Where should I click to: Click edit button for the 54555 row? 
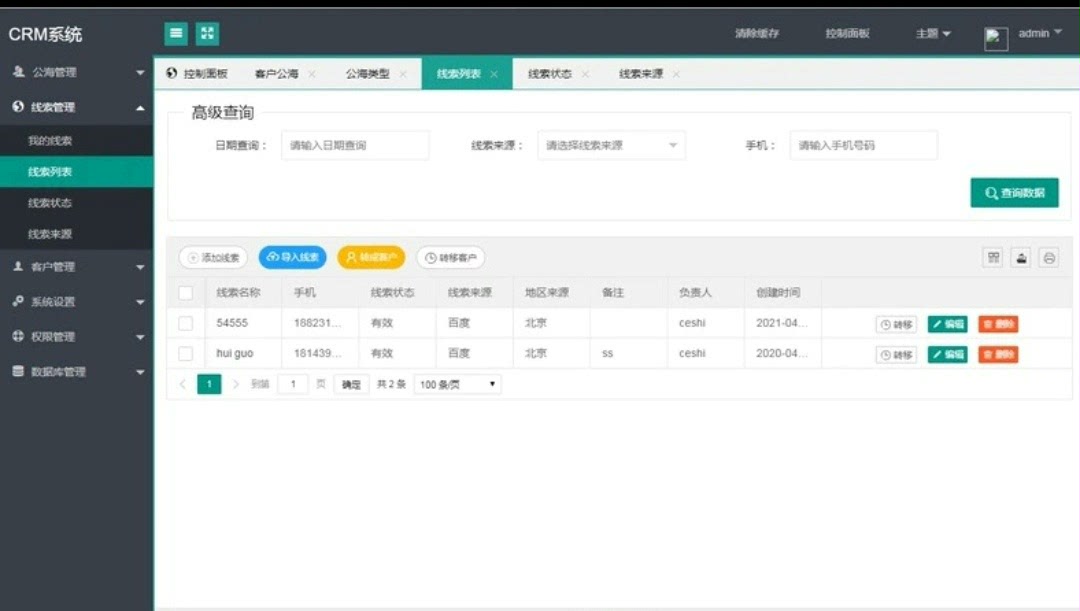point(947,324)
